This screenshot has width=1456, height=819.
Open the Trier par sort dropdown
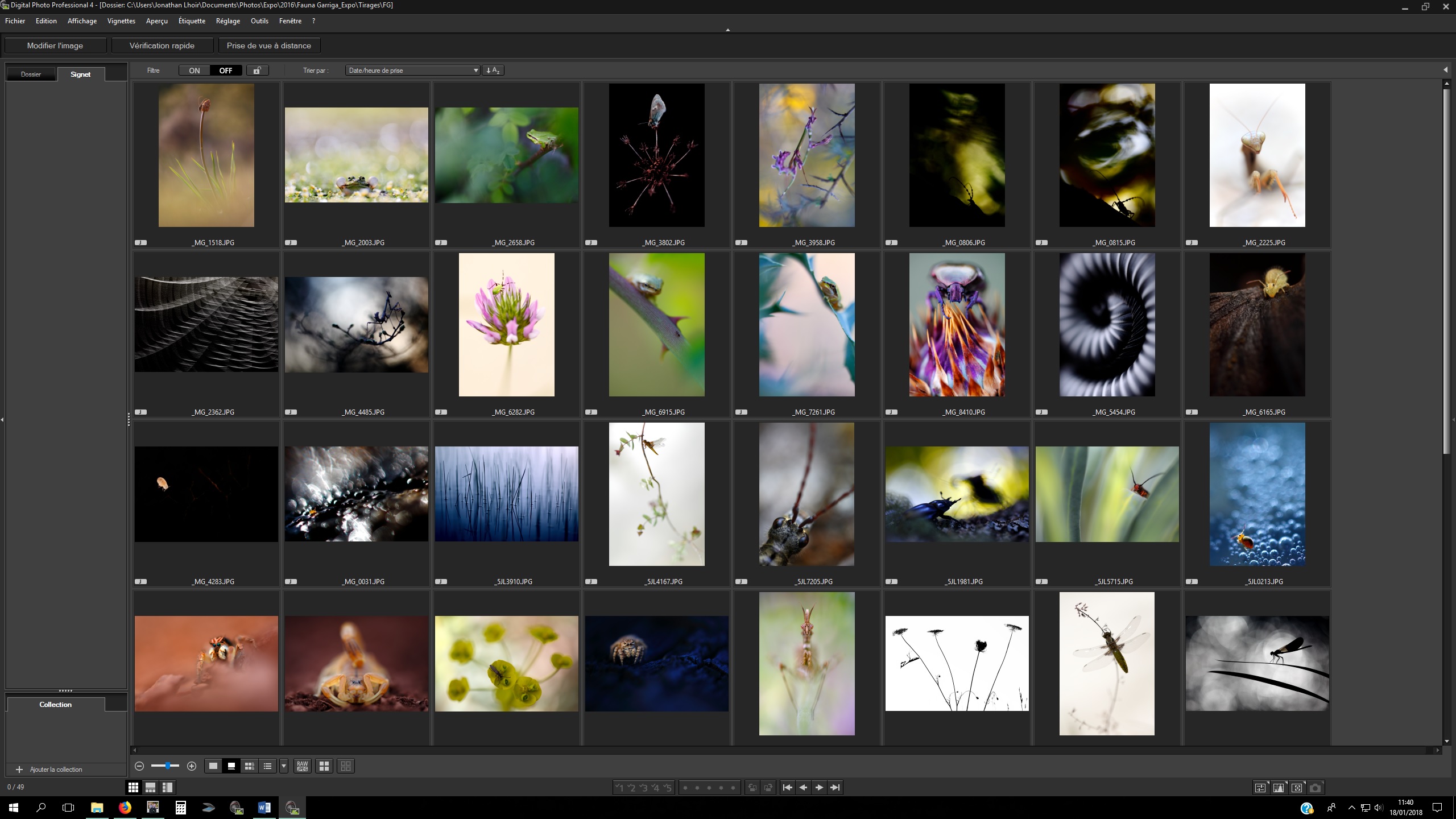(x=413, y=71)
